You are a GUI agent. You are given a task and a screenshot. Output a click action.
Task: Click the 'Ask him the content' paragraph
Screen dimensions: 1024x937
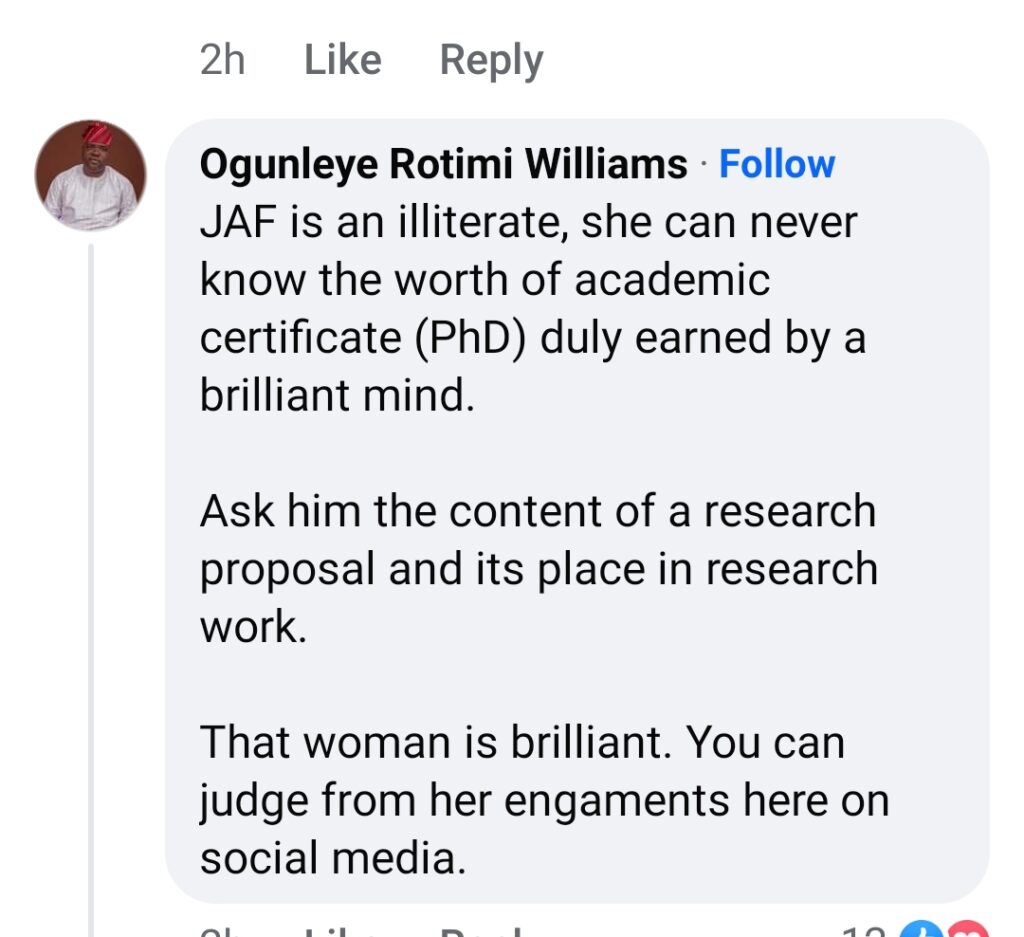point(538,569)
